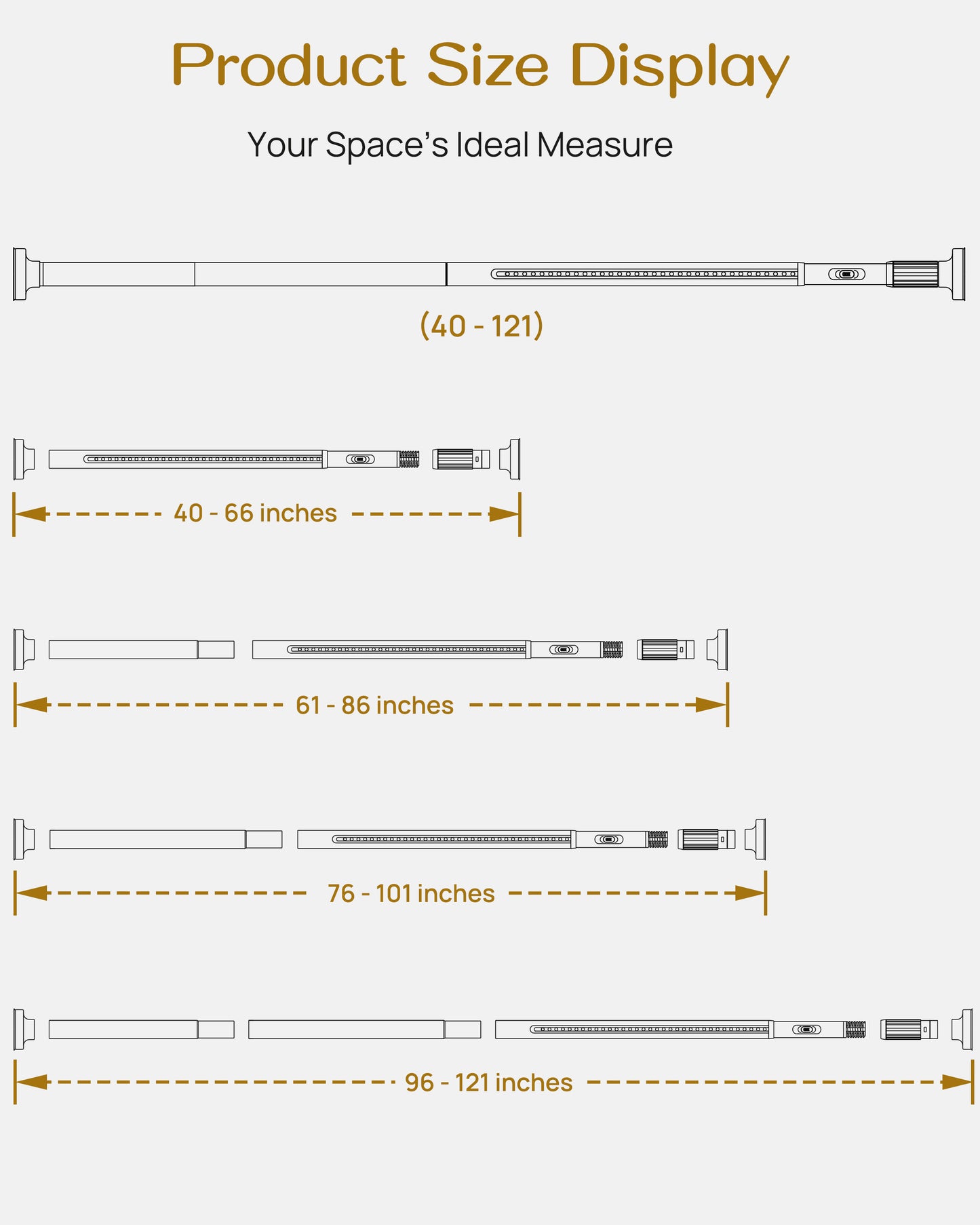
Task: Select the "(40 - 121)" range label
Action: click(x=482, y=326)
